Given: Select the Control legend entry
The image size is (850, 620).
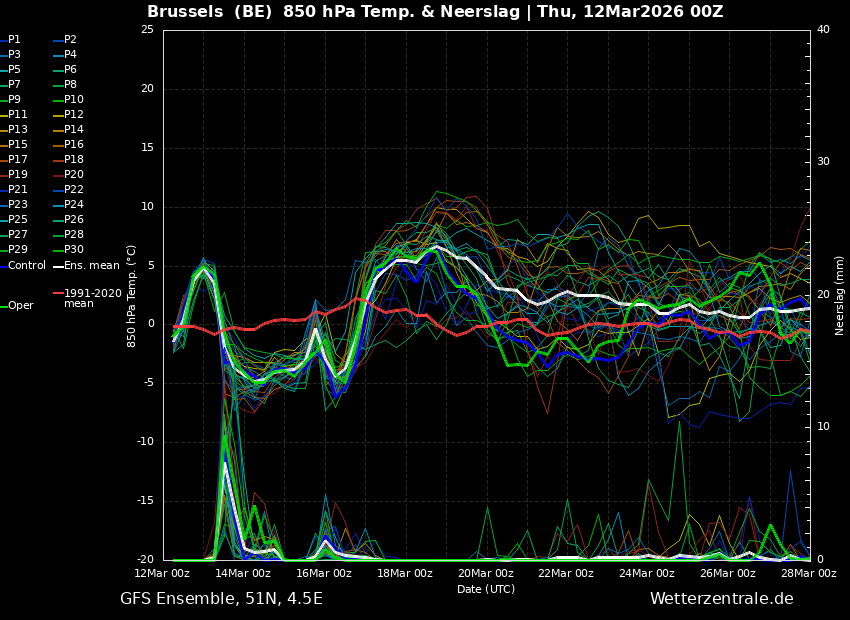Looking at the screenshot, I should (27, 266).
